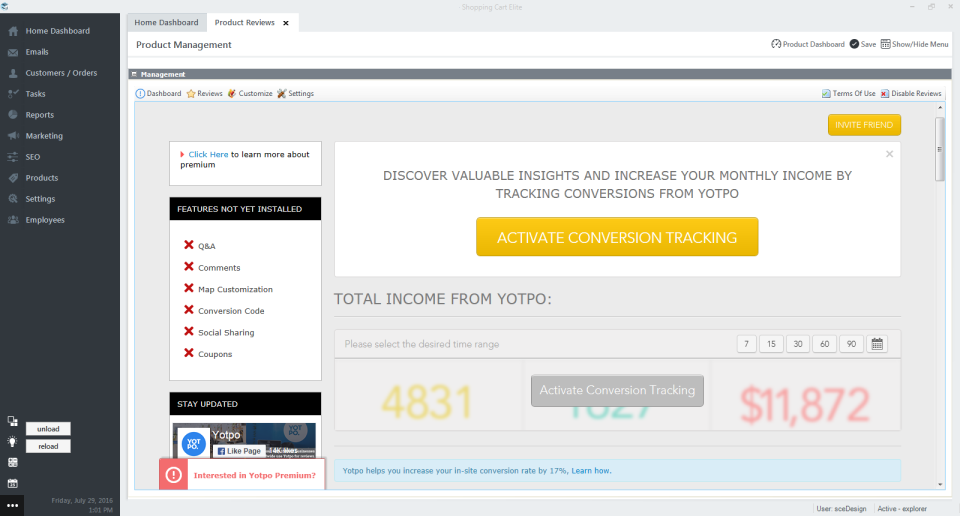Click the scrollbar up arrow

tap(940, 108)
